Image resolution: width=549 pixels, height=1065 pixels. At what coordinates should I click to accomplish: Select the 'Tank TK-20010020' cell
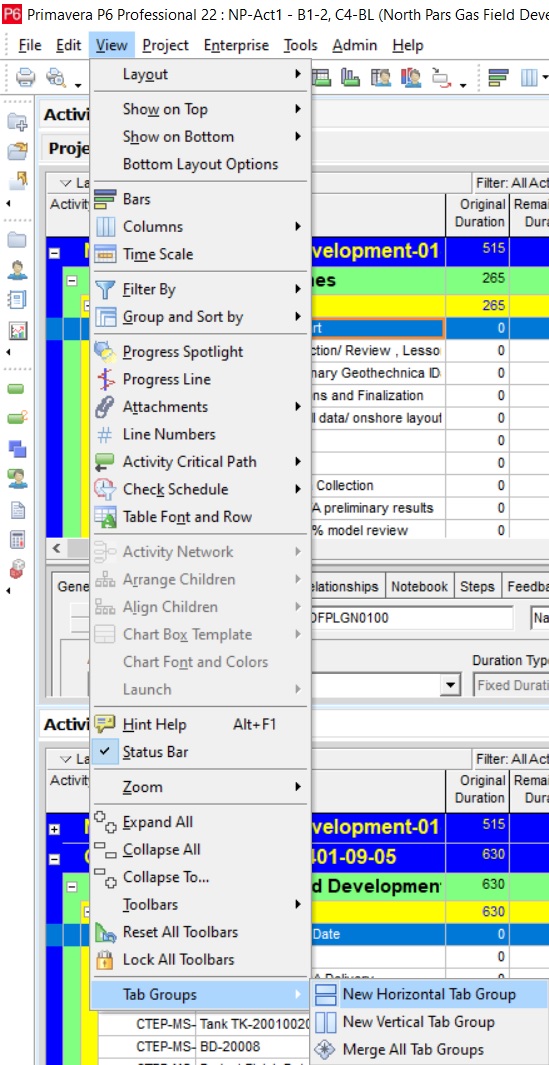pyautogui.click(x=253, y=1024)
